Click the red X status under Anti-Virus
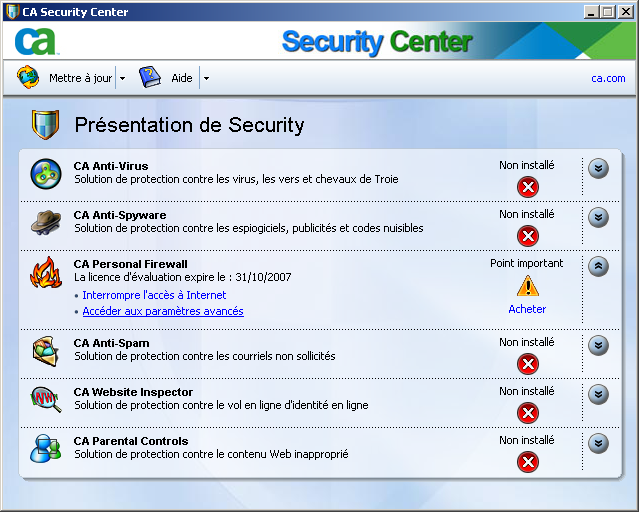This screenshot has width=639, height=512. (x=528, y=187)
